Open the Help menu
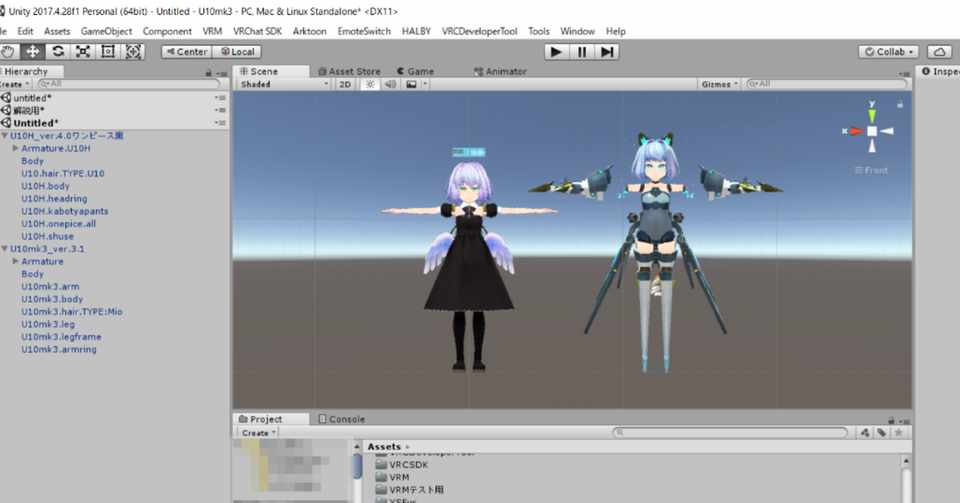 [x=616, y=31]
